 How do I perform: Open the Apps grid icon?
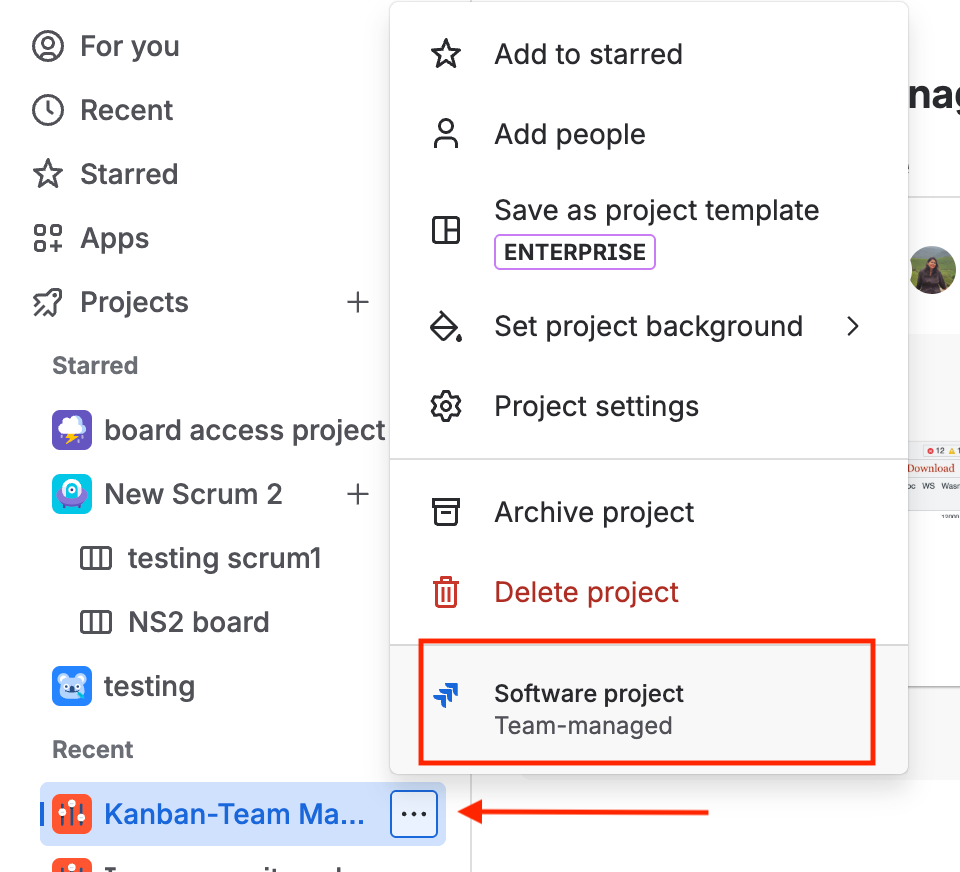(48, 238)
